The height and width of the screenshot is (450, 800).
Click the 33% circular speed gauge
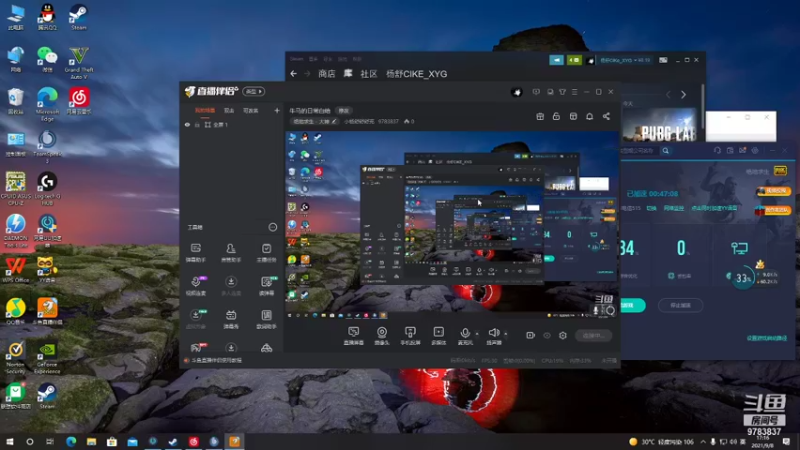pyautogui.click(x=743, y=278)
